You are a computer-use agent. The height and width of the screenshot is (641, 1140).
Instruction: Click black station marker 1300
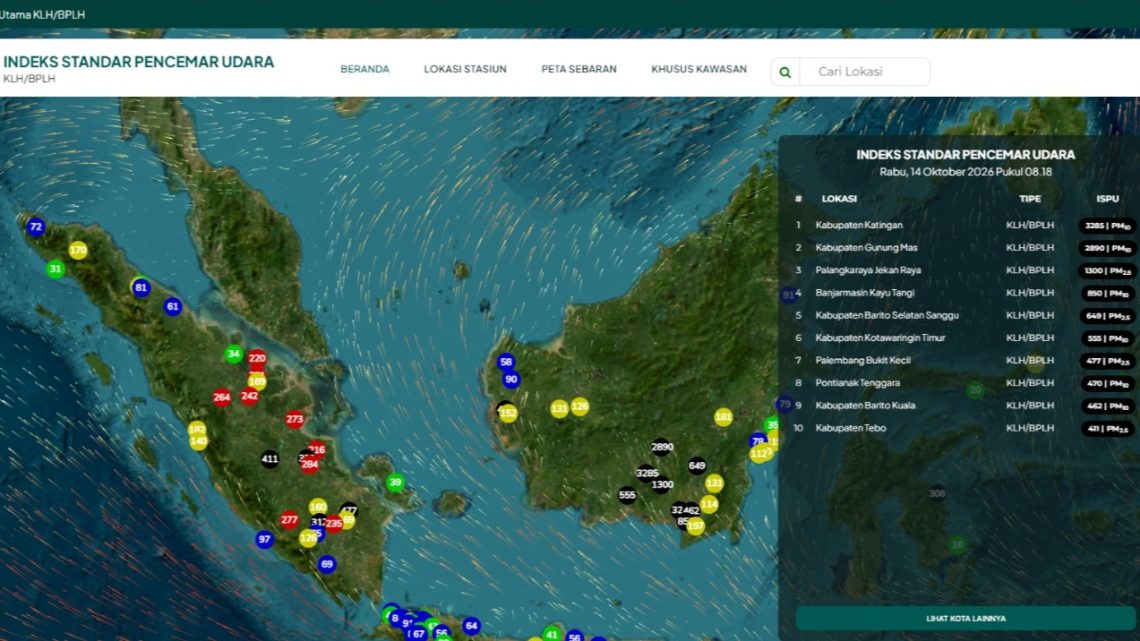click(x=662, y=485)
